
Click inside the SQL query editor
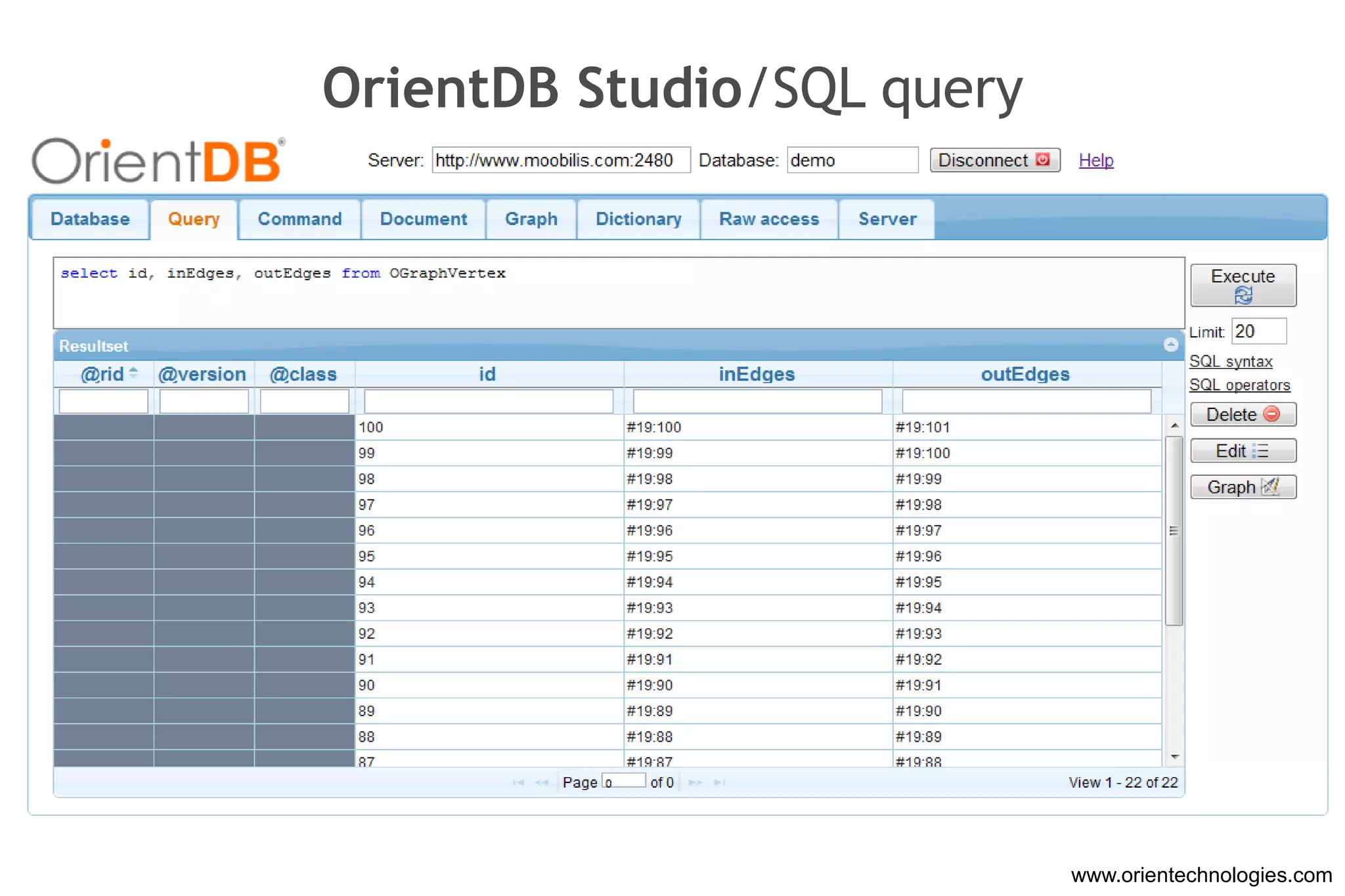click(x=619, y=293)
